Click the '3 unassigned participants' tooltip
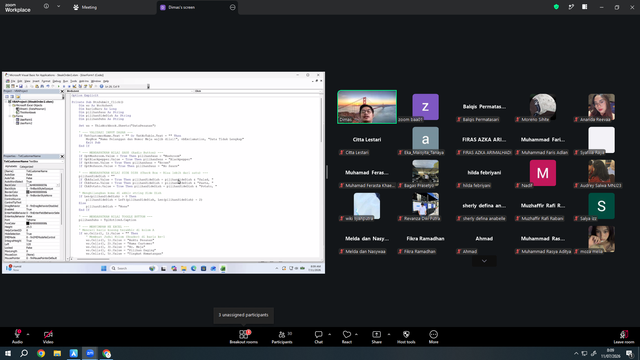 (243, 315)
